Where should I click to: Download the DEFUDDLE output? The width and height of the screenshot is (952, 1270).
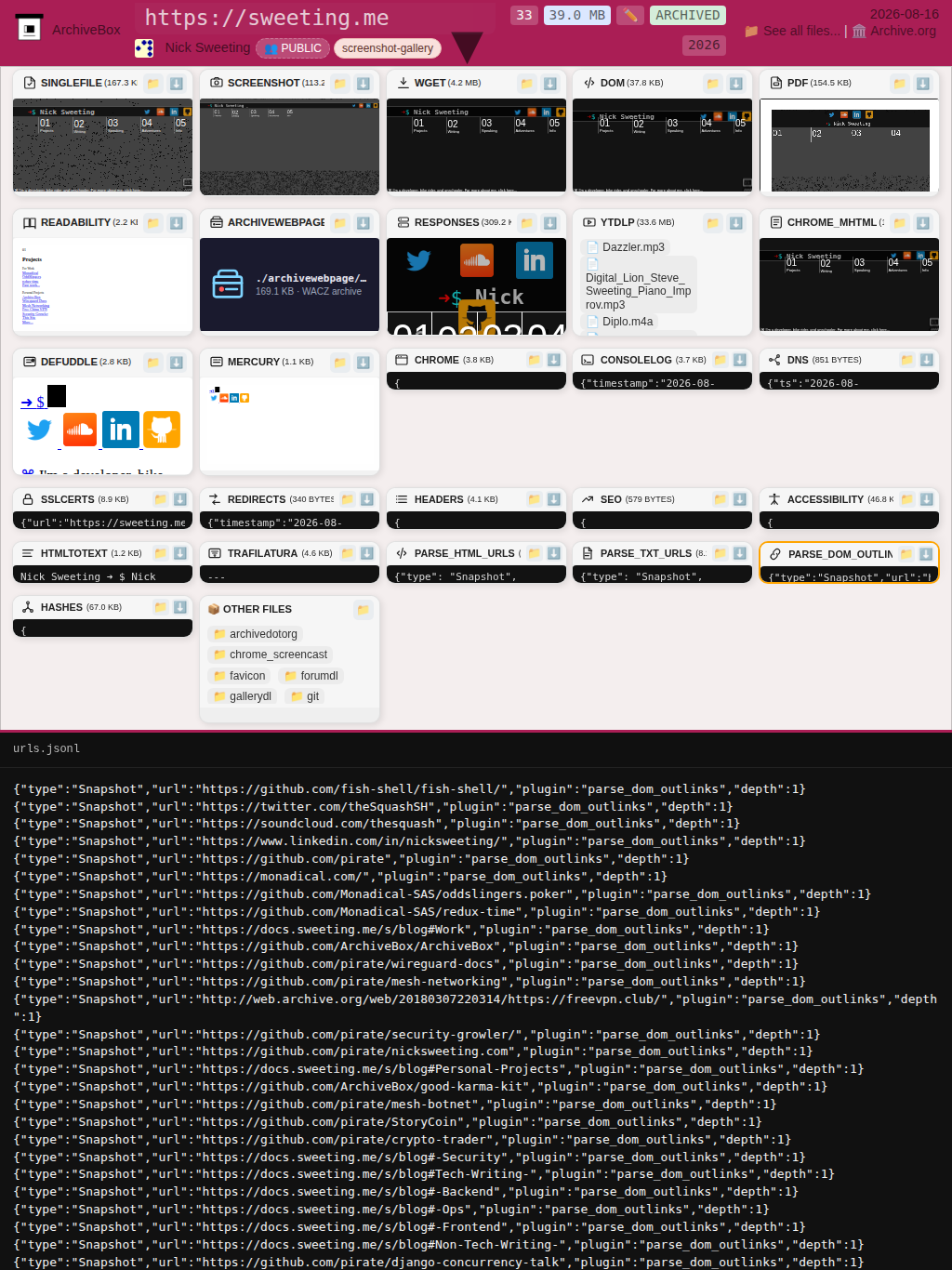tap(177, 363)
